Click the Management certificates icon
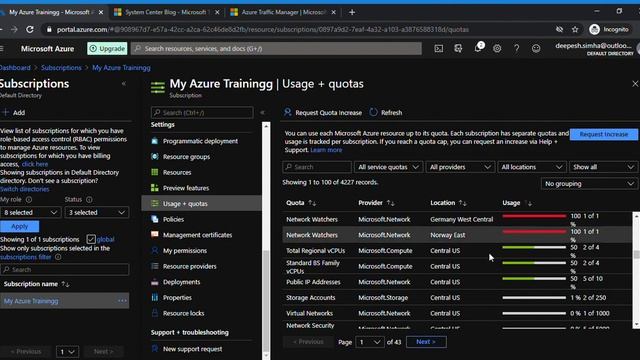This screenshot has height=360, width=640. (155, 235)
